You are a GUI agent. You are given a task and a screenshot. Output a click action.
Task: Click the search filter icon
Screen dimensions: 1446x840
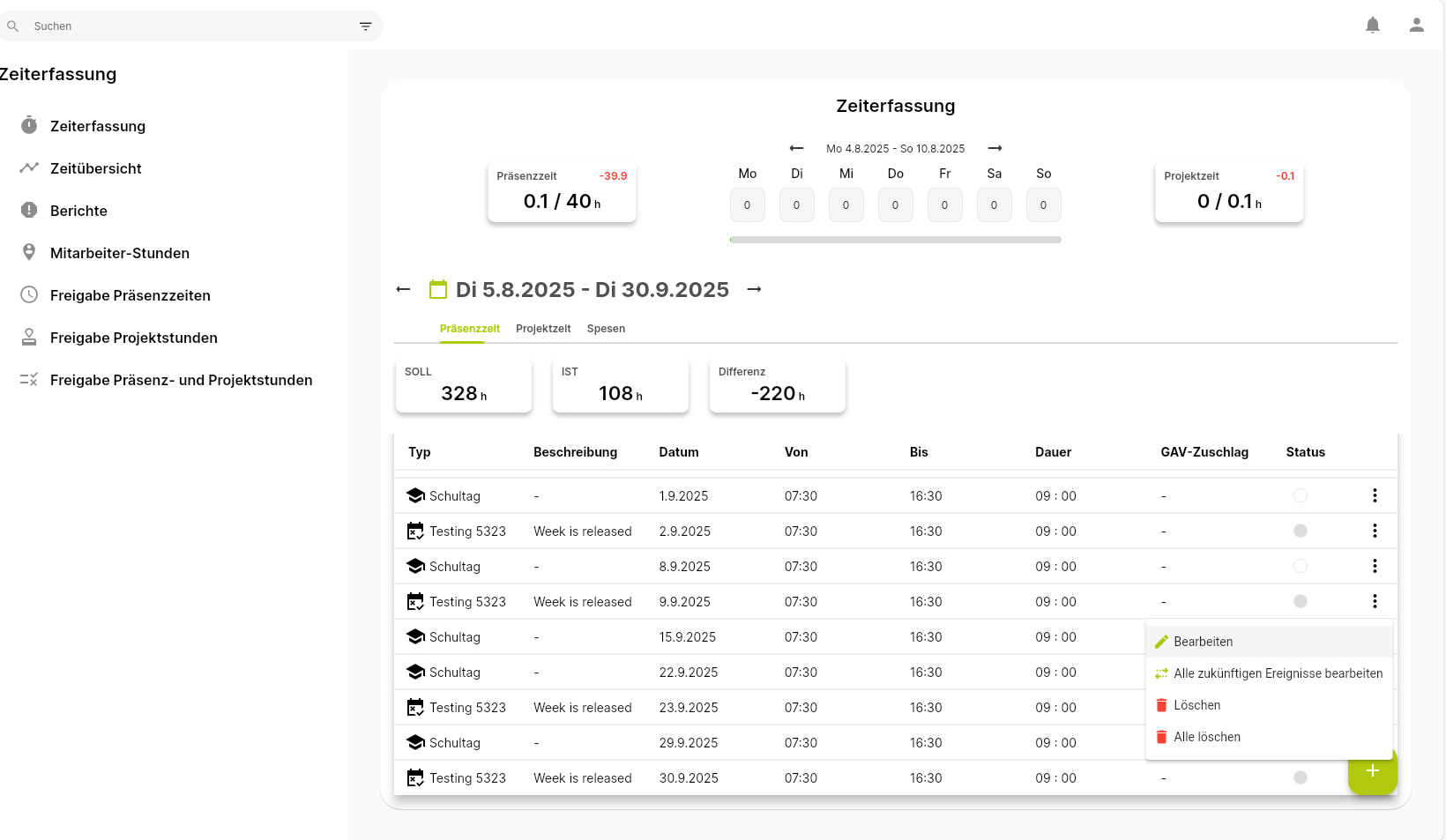366,26
